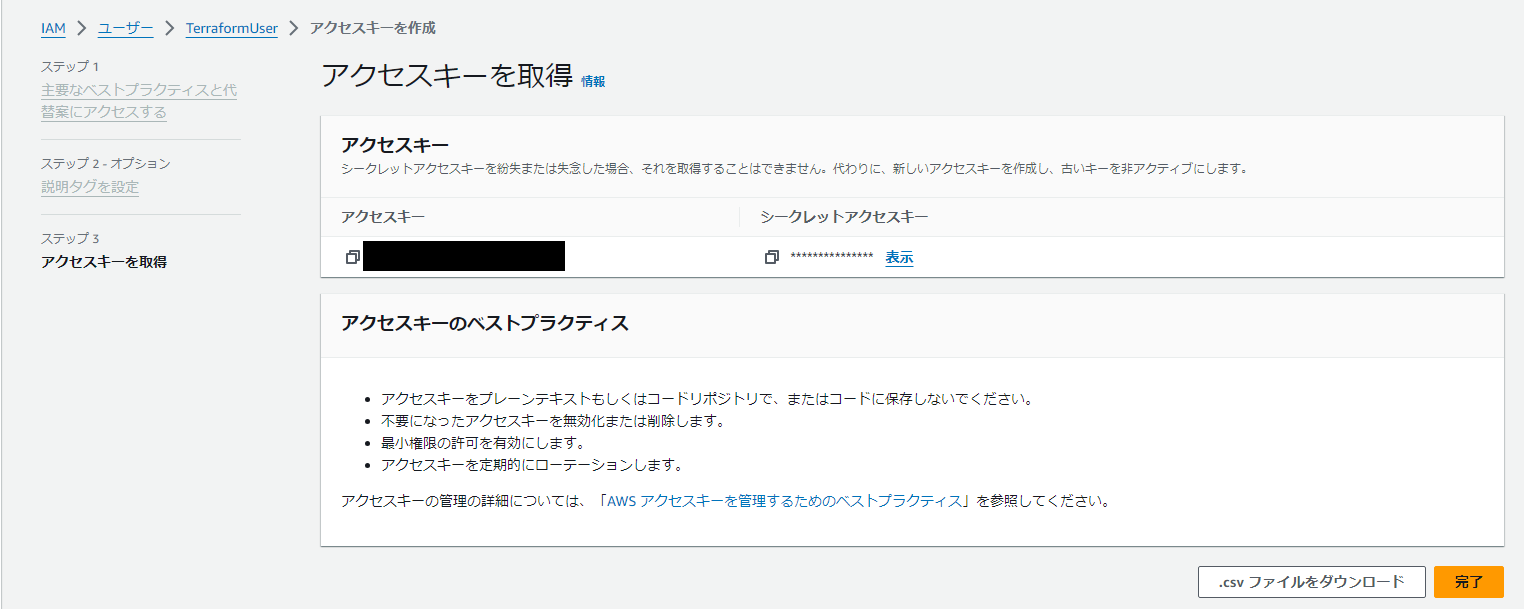Reveal the secret key with 表示 link
This screenshot has width=1524, height=609.
tap(899, 257)
